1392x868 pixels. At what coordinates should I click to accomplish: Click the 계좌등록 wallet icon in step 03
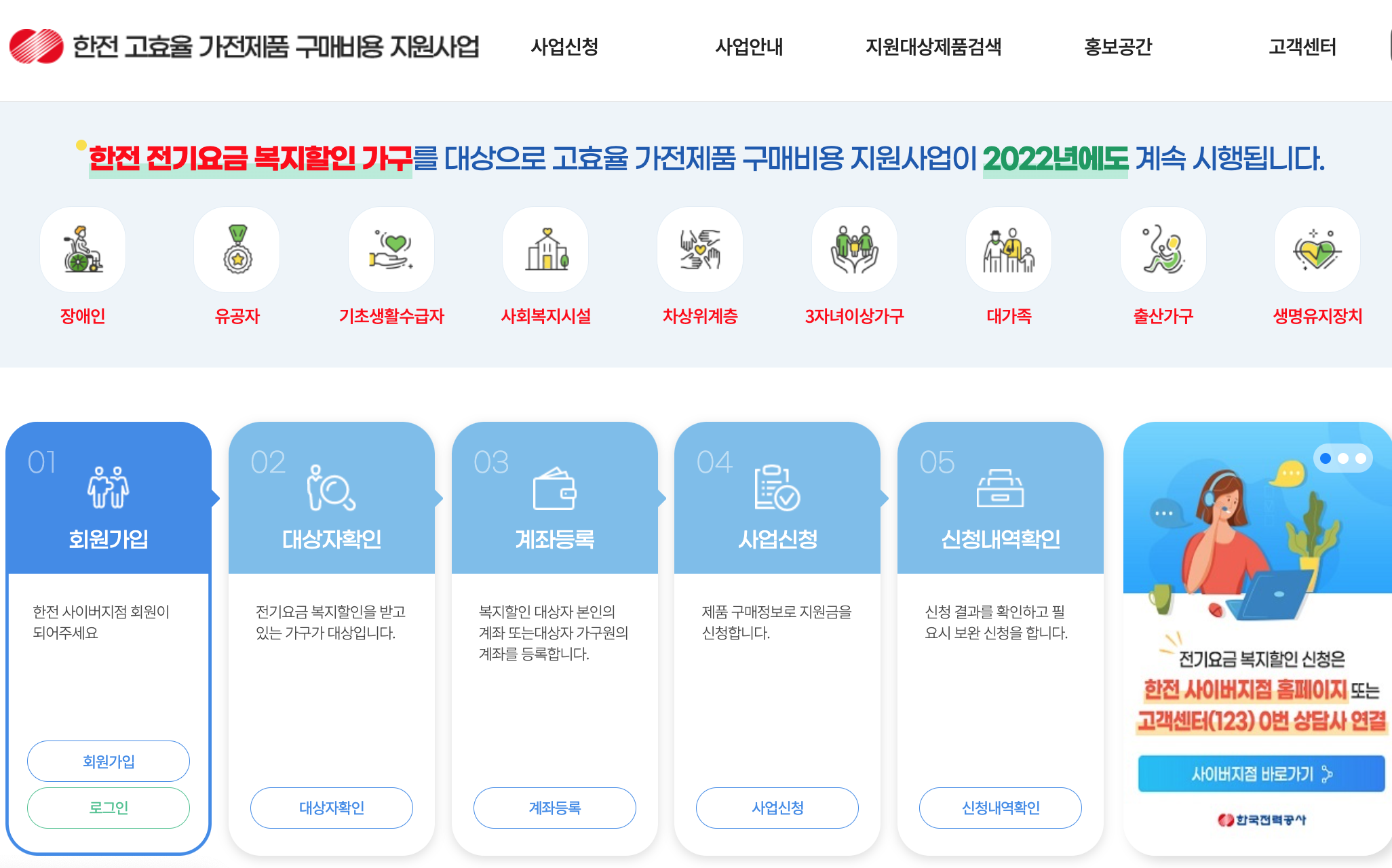click(x=554, y=488)
